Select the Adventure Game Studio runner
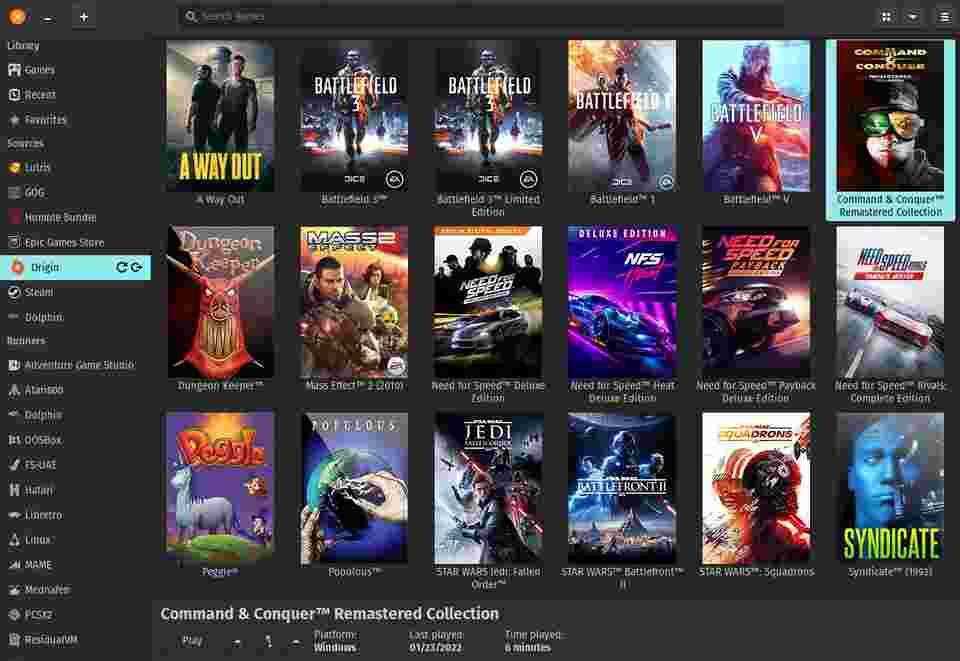 pyautogui.click(x=75, y=365)
